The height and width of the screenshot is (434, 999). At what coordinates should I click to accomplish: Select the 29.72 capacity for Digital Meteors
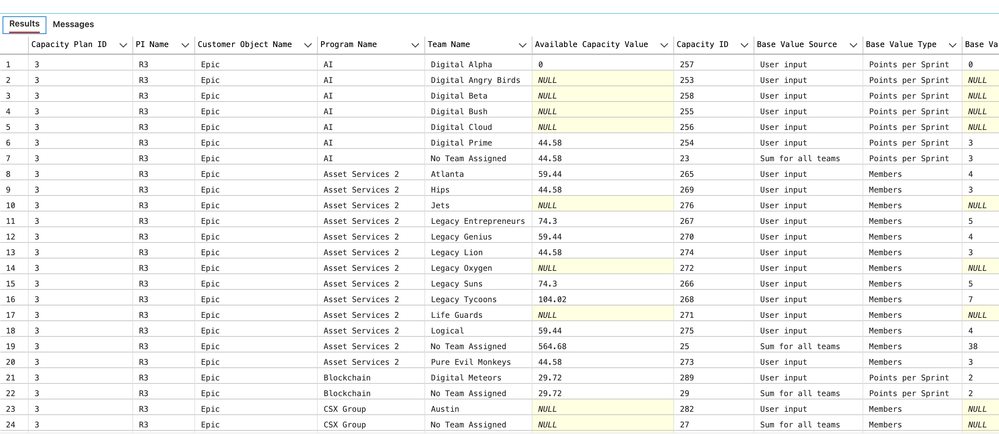[x=603, y=378]
